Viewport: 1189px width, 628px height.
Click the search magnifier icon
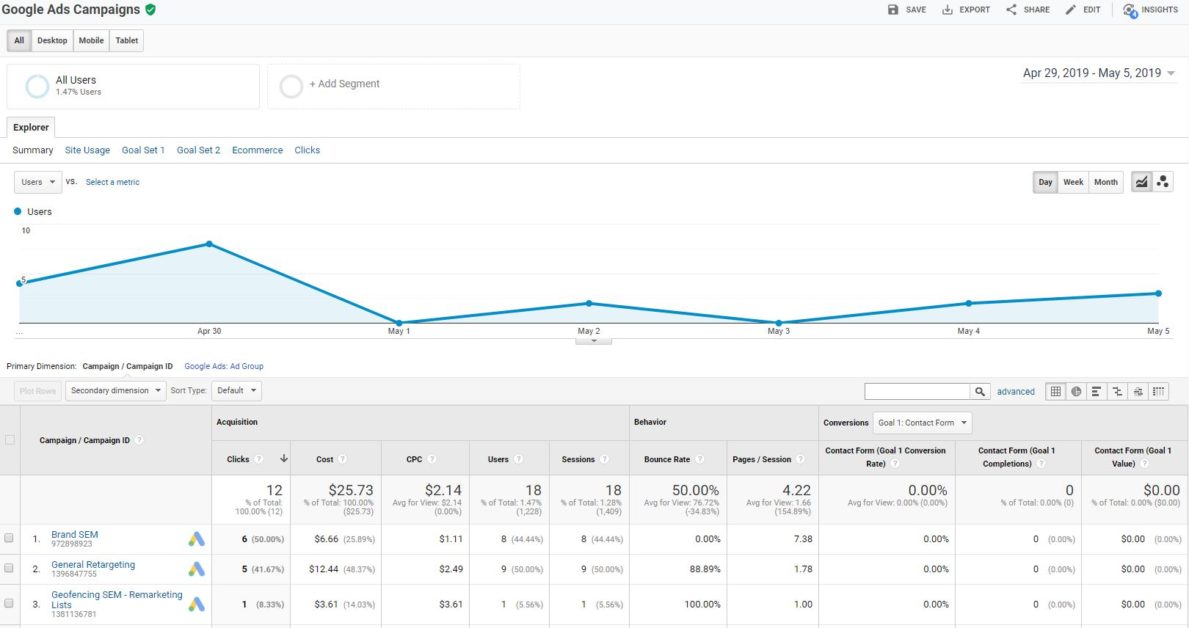point(980,391)
